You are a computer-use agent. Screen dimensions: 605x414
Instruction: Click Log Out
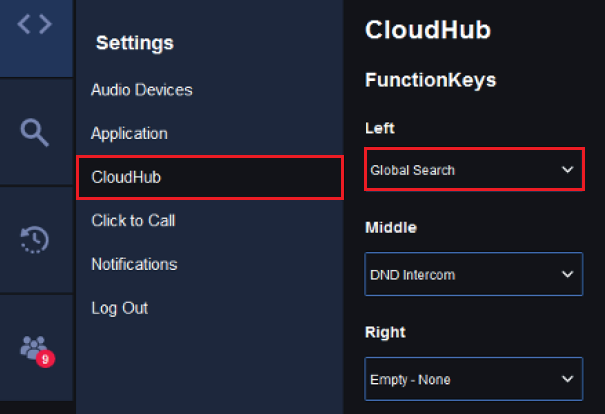(120, 308)
